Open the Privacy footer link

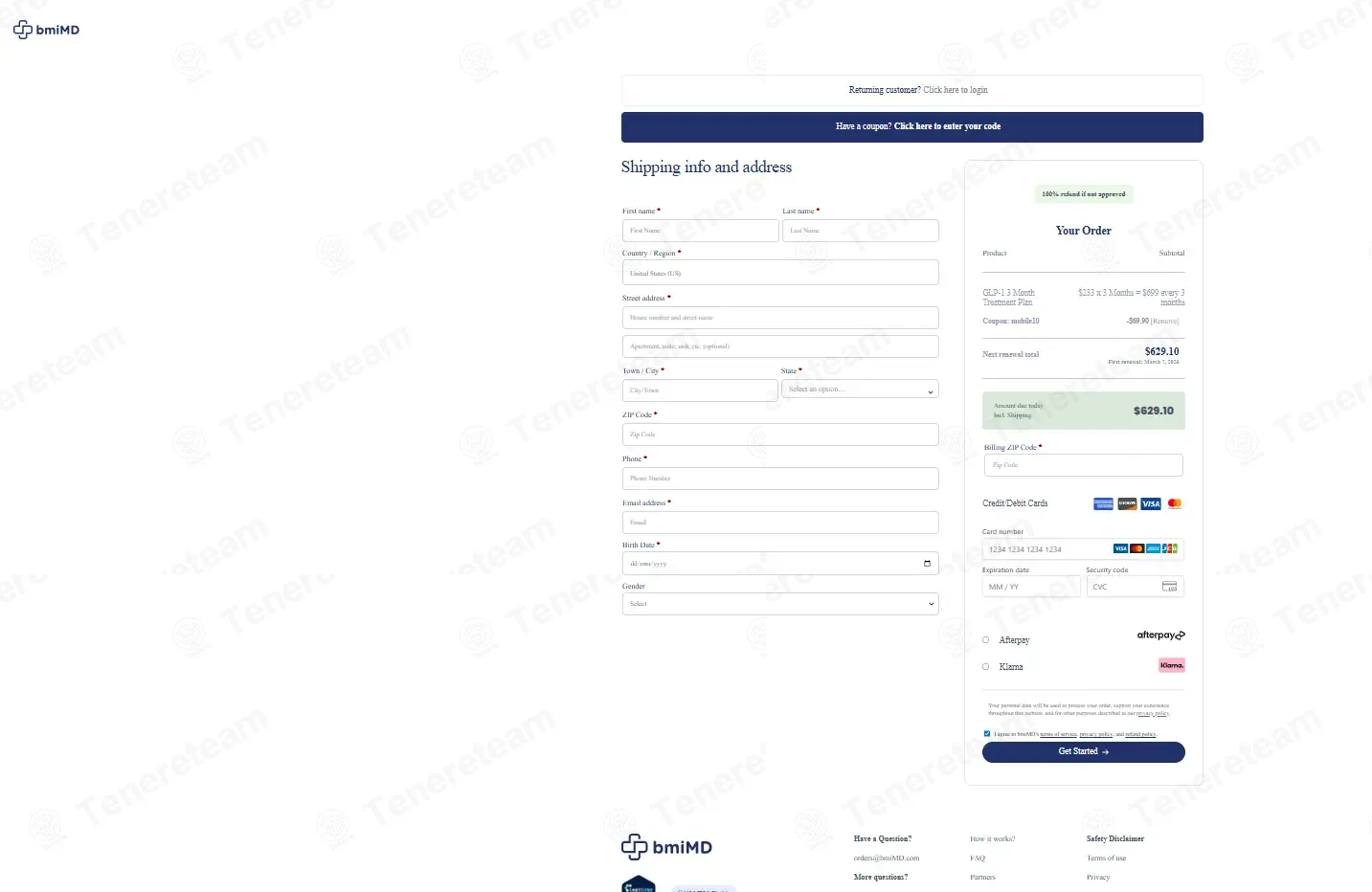[1098, 878]
